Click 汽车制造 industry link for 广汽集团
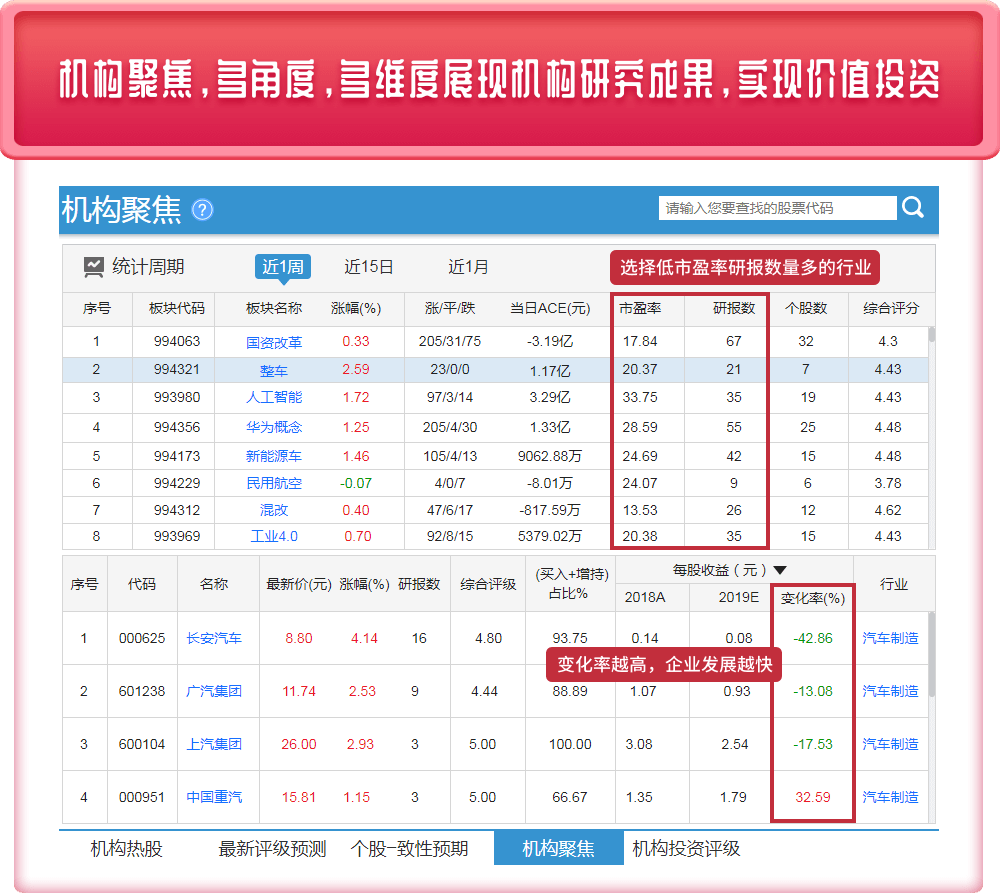 pyautogui.click(x=890, y=691)
